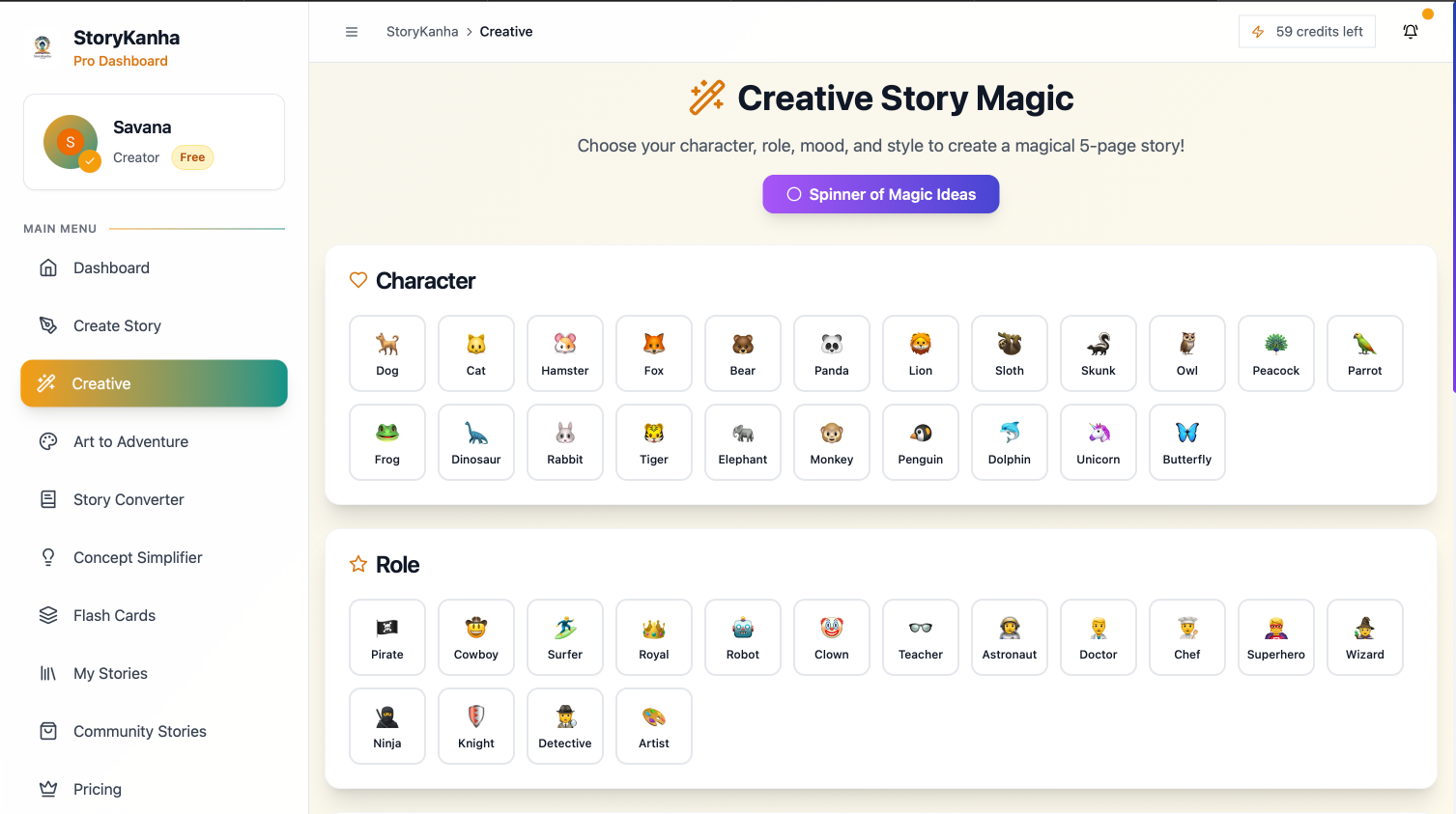Open the Savana user profile card
Viewport: 1456px width, 814px height.
coord(154,142)
